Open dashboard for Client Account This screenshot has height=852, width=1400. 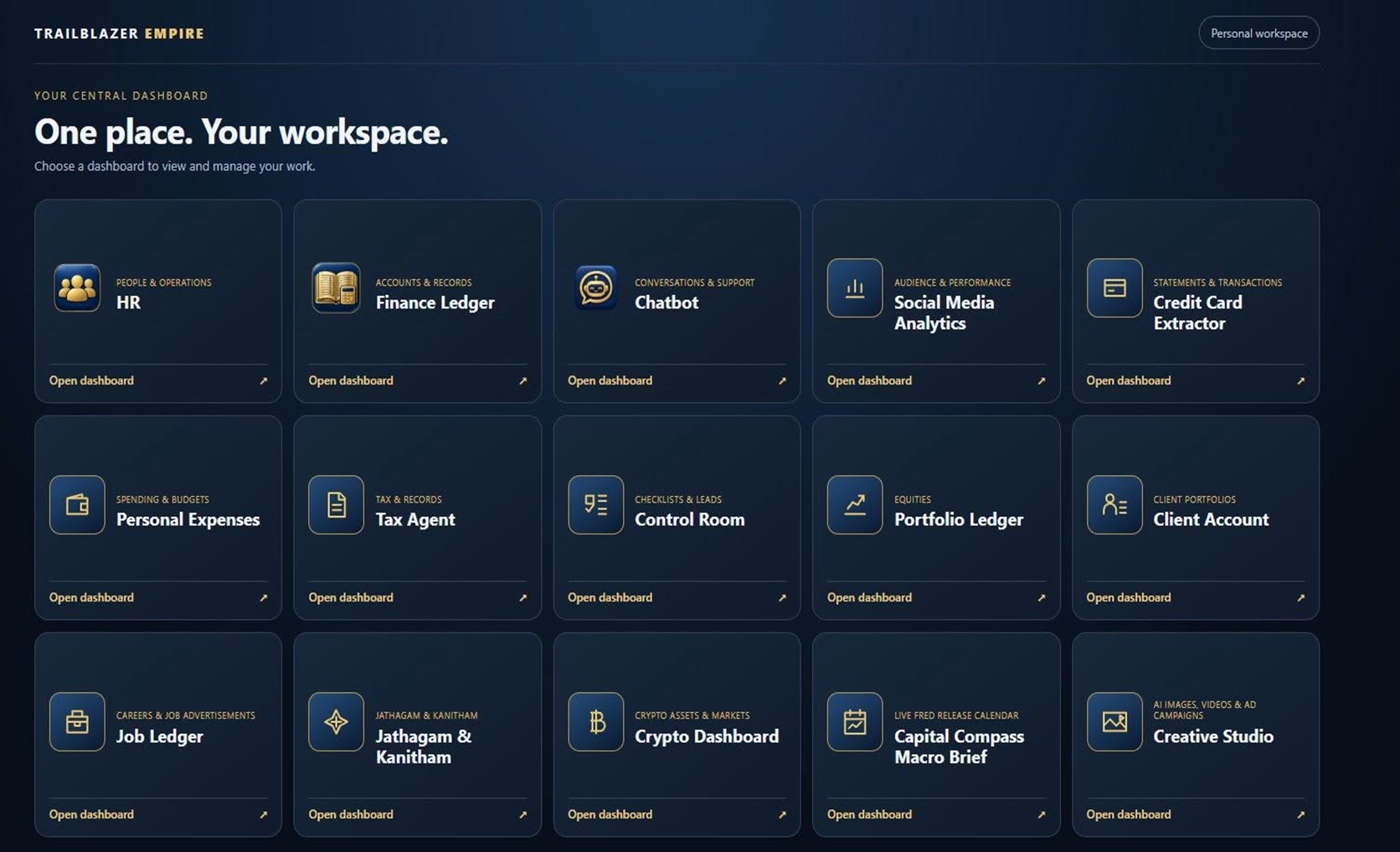click(1129, 597)
